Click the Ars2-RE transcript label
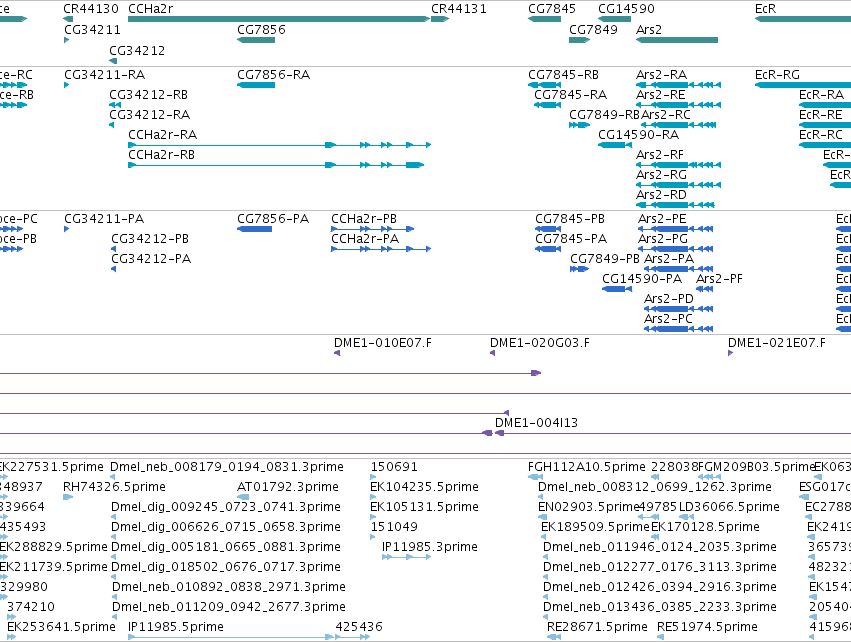This screenshot has width=851, height=642. coord(661,95)
